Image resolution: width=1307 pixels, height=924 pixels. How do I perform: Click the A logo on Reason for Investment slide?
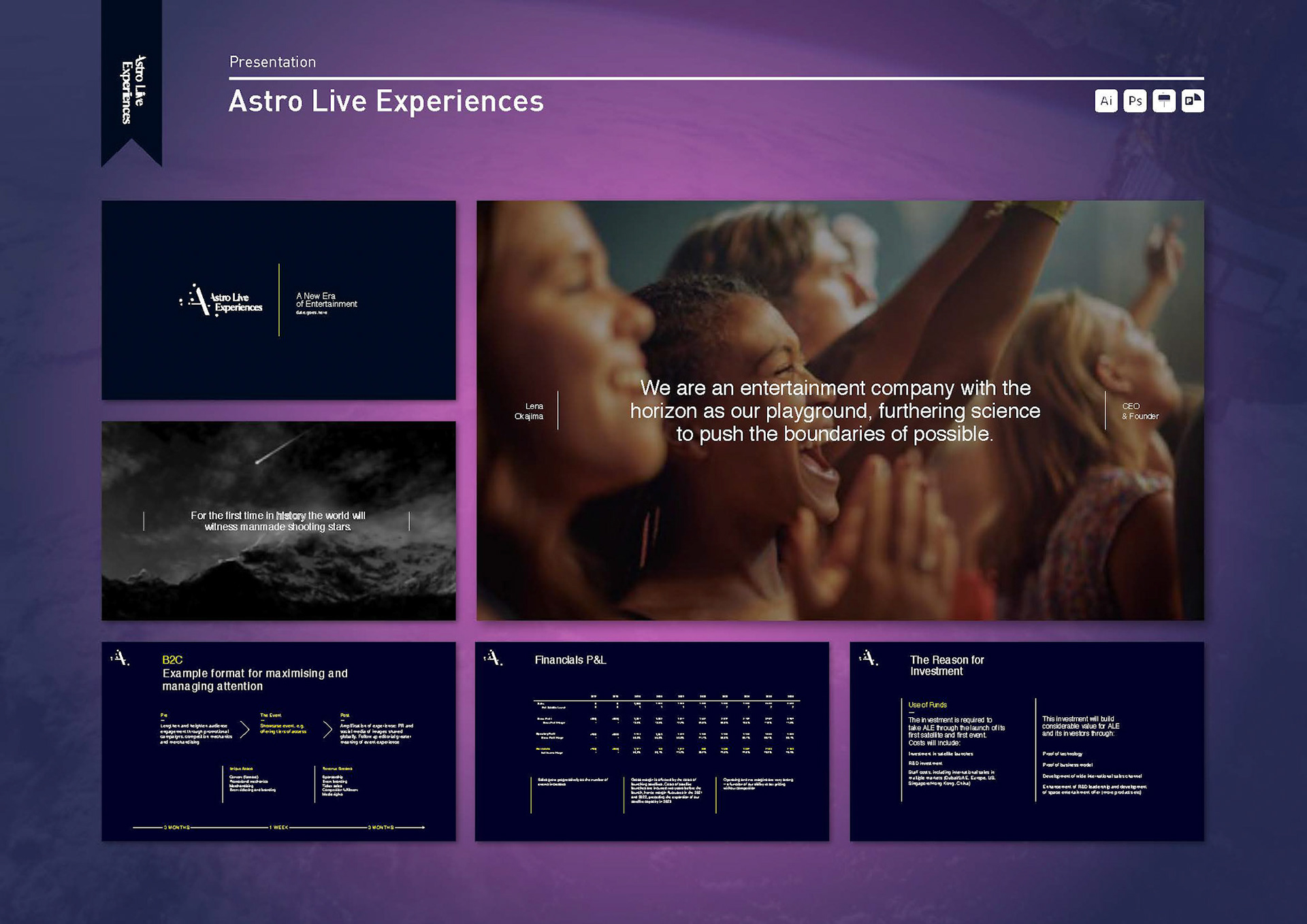pyautogui.click(x=868, y=658)
